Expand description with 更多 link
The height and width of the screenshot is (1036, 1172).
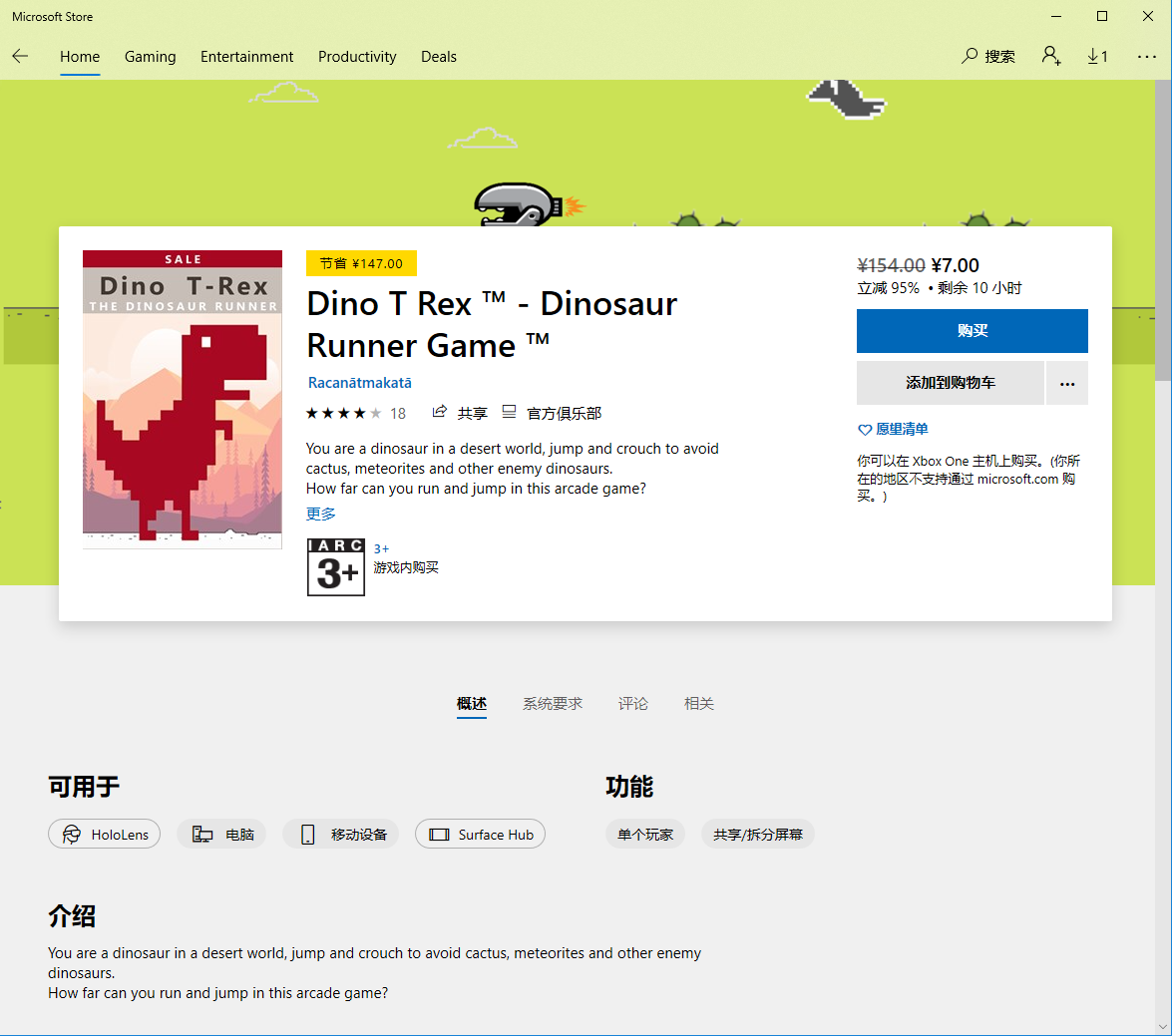[x=320, y=514]
